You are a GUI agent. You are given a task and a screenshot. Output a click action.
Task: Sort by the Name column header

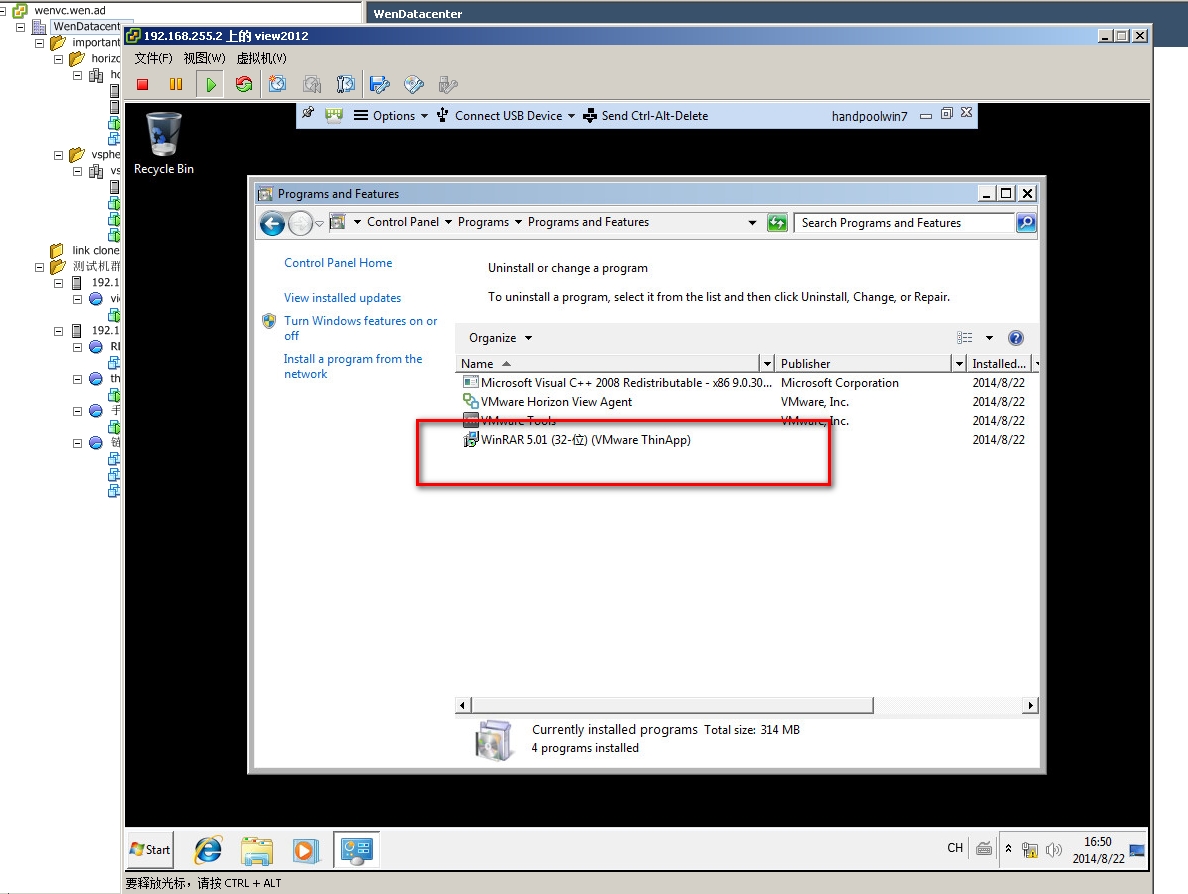(608, 364)
